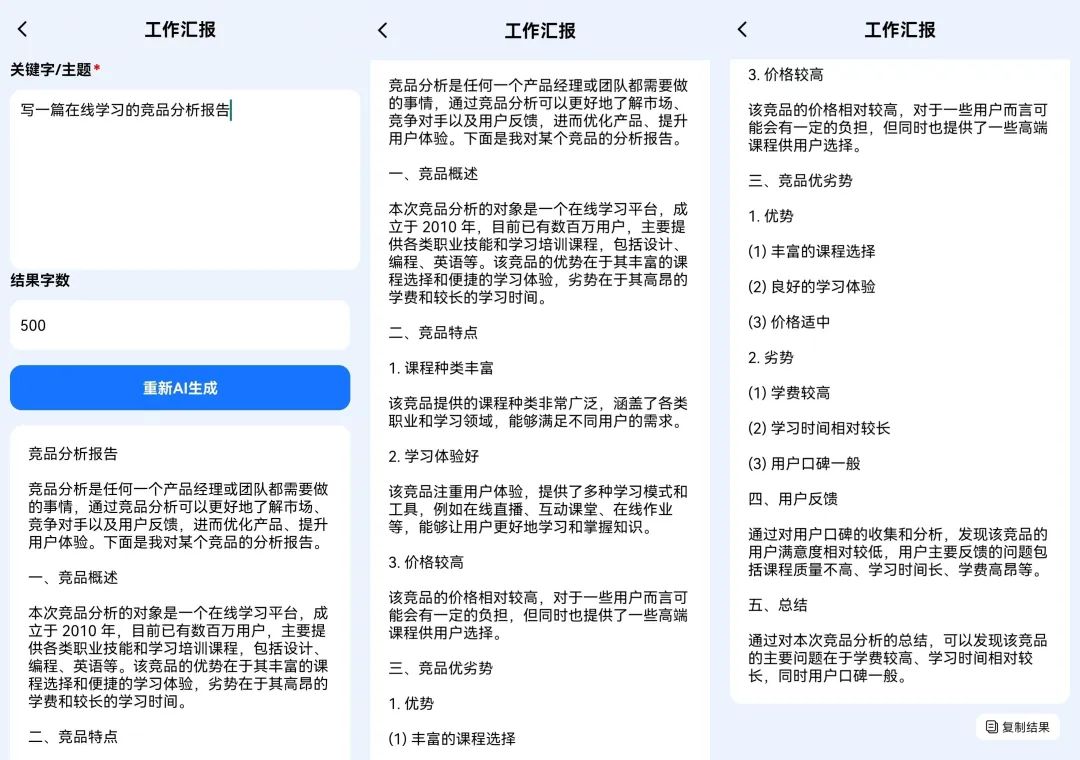Tap the back arrow on the rightmost screen
Viewport: 1080px width, 760px height.
[x=741, y=31]
